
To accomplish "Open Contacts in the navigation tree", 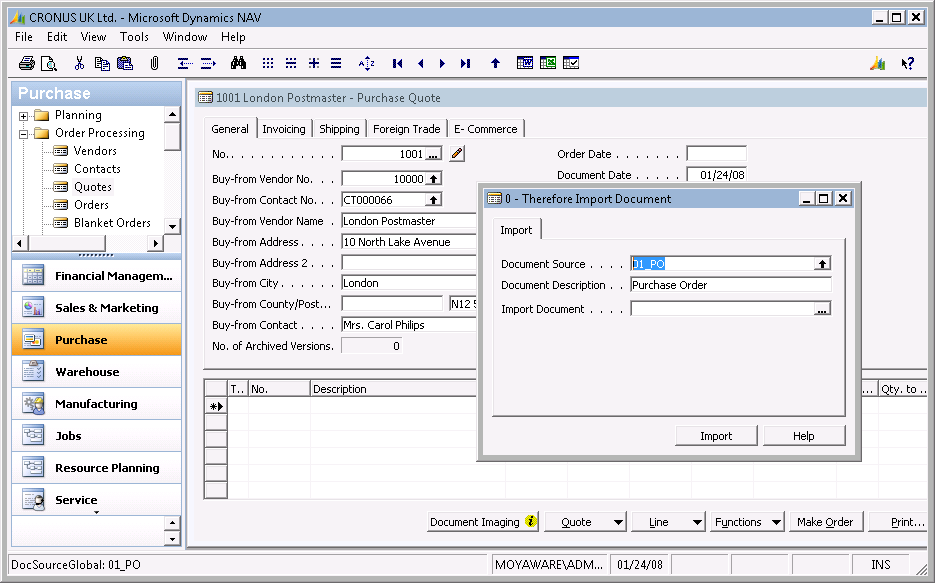I will pos(97,169).
